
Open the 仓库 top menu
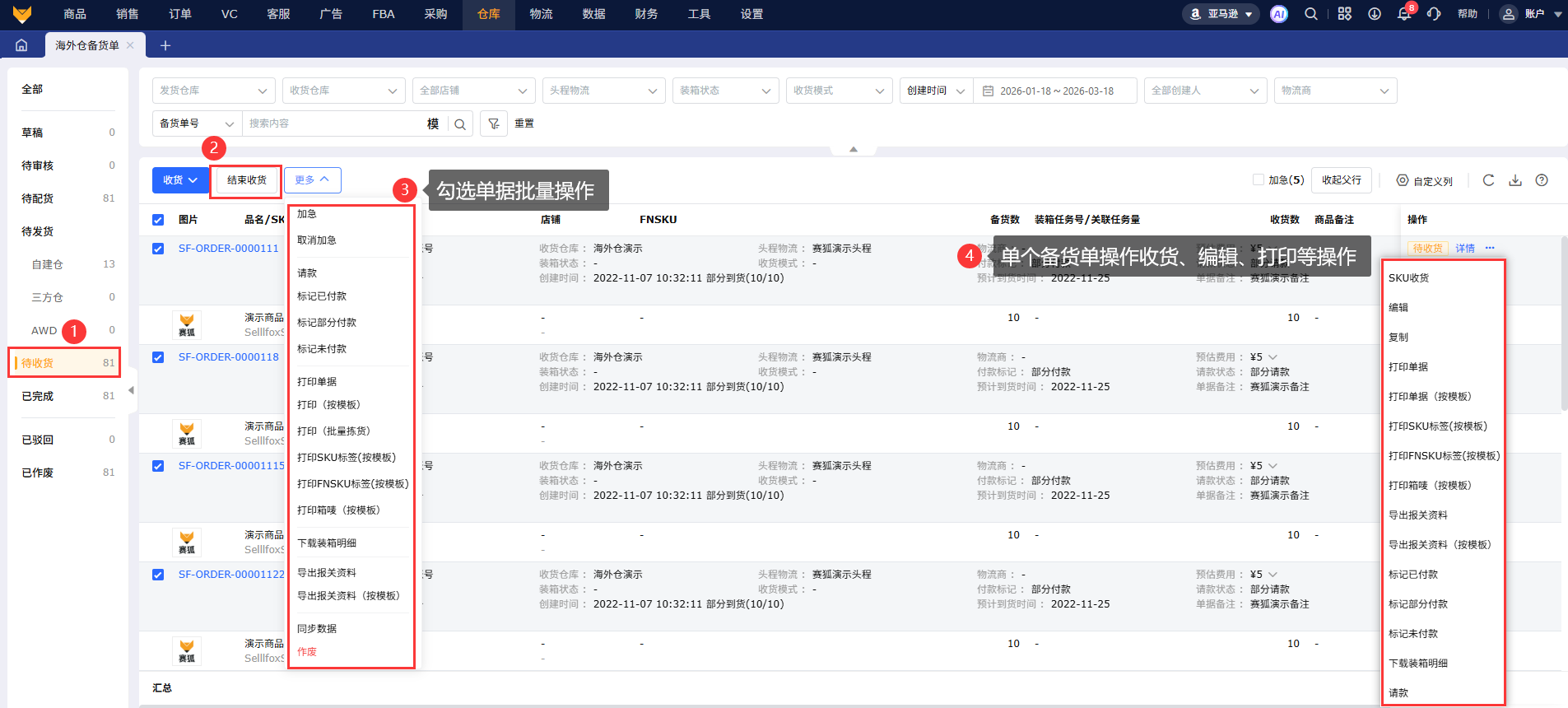(488, 14)
